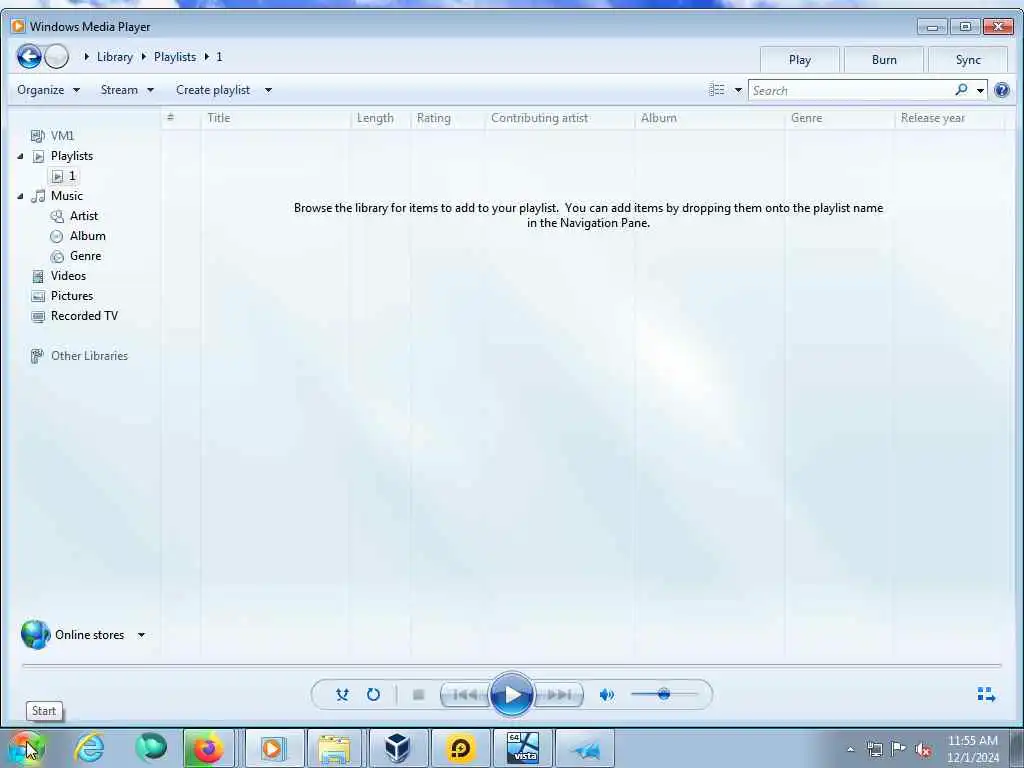Mute the player volume
Image resolution: width=1024 pixels, height=768 pixels.
607,694
